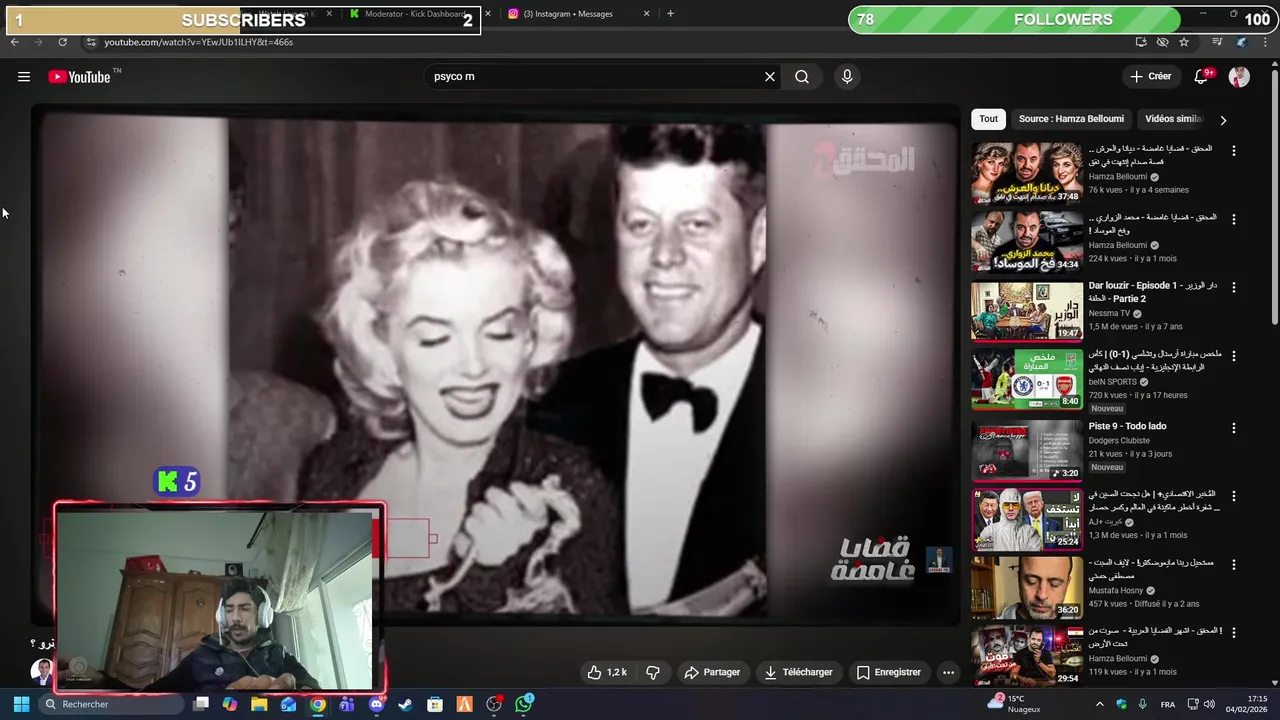1280x720 pixels.
Task: Open the Windows Start menu
Action: (x=21, y=704)
